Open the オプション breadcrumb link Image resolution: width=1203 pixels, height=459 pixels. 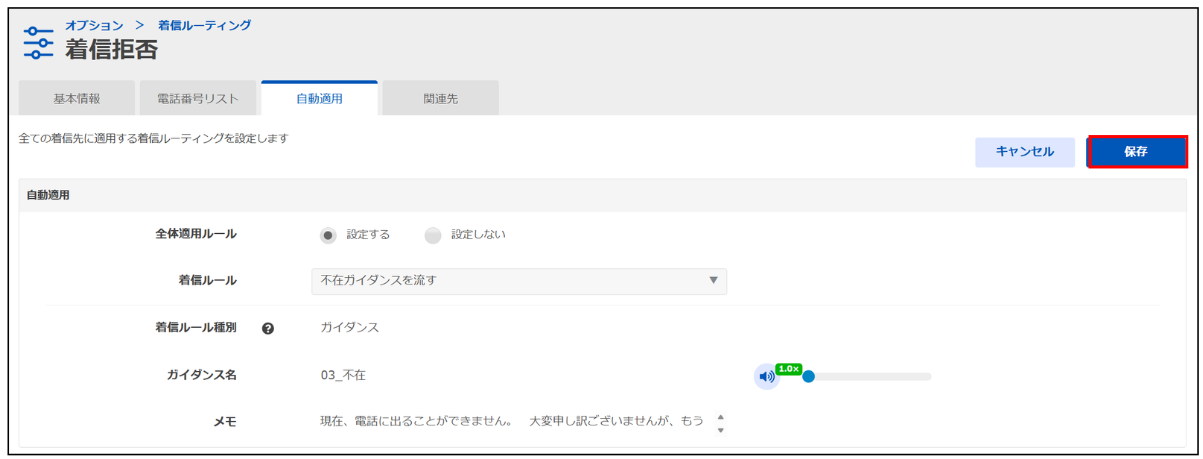pyautogui.click(x=94, y=25)
